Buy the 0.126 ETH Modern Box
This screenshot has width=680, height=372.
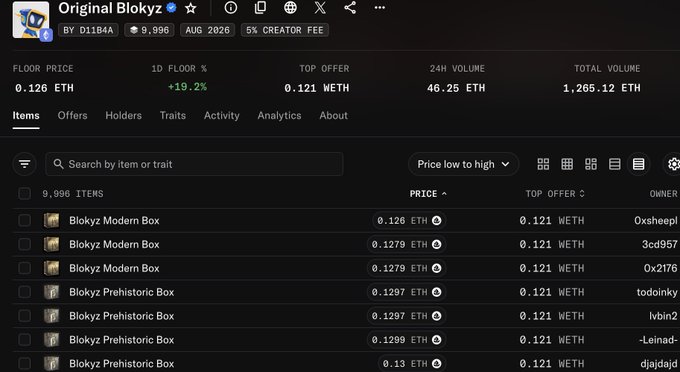(409, 220)
